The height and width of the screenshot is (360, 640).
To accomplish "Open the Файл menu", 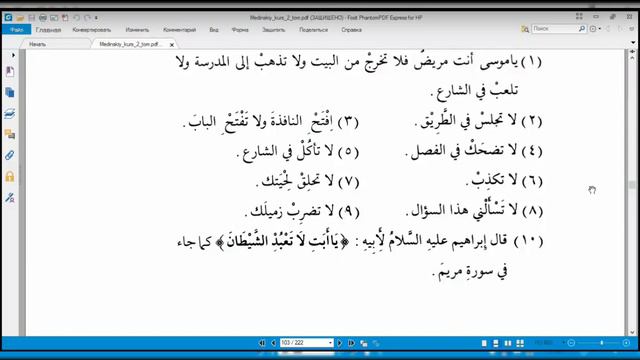I will pos(16,30).
